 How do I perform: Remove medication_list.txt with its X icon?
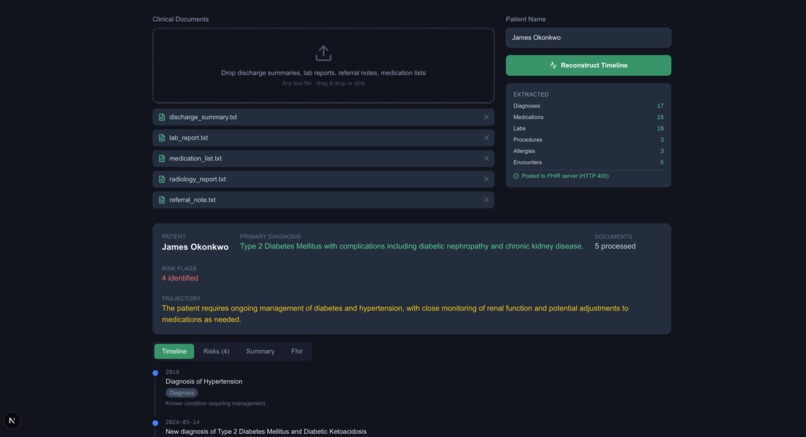pos(486,158)
